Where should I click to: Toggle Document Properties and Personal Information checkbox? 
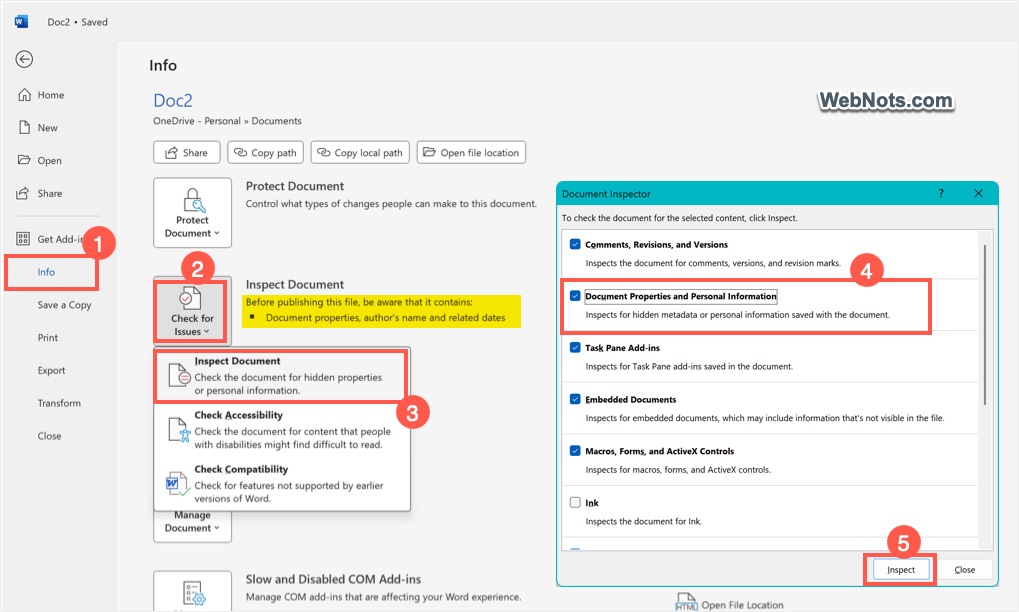[575, 296]
